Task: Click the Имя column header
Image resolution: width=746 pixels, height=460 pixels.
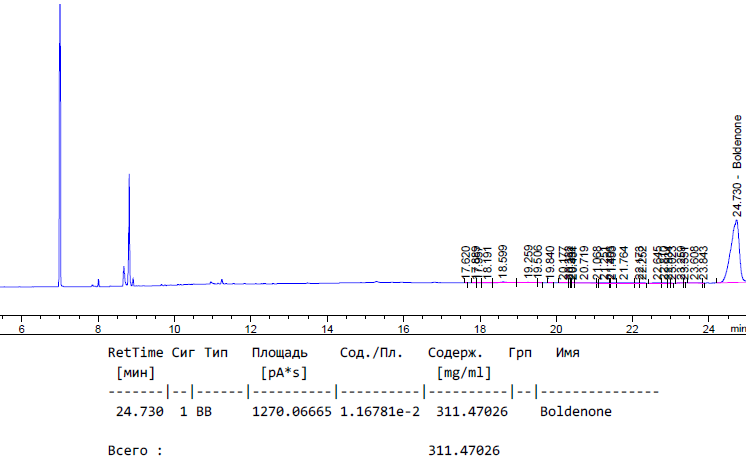Action: [x=567, y=353]
